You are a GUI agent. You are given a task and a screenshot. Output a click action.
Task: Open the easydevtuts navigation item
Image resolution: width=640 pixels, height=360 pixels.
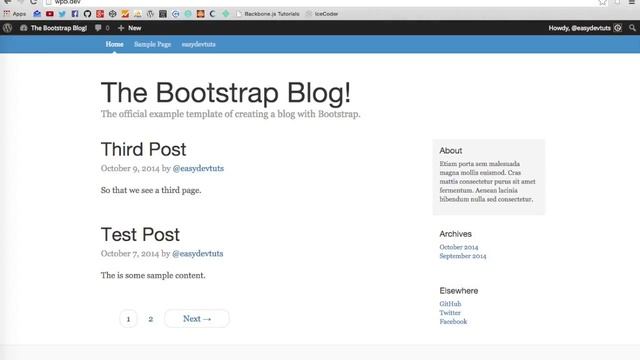pos(198,44)
